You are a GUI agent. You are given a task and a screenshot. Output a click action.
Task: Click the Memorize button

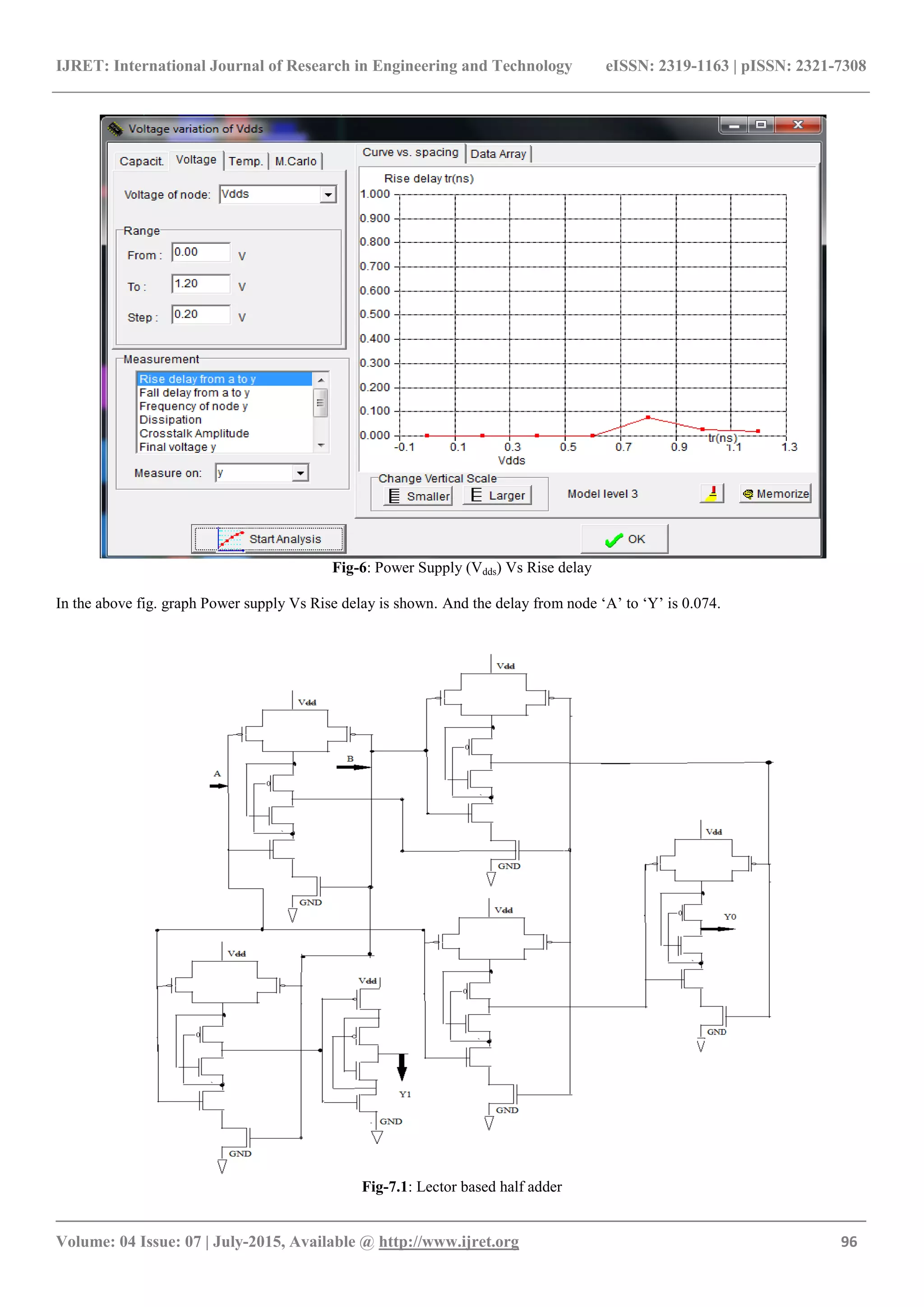click(x=776, y=494)
